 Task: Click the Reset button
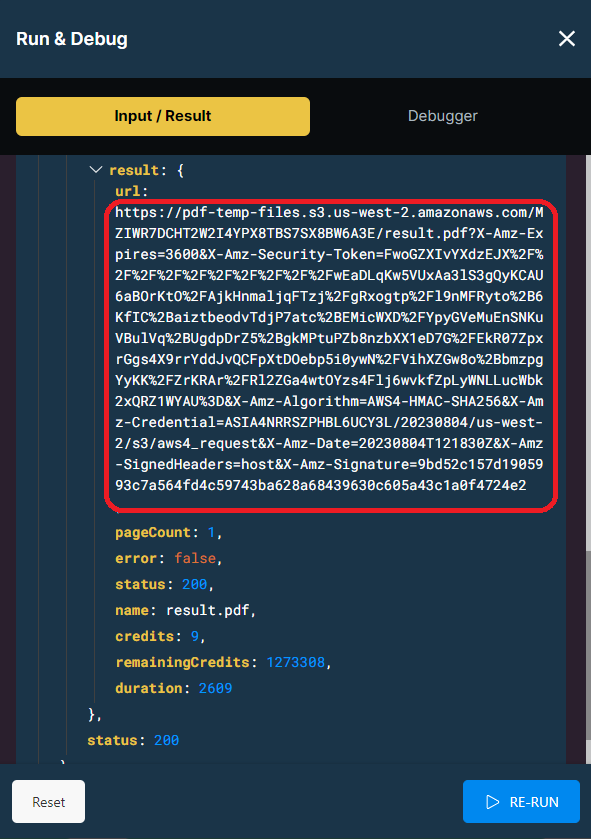[x=49, y=802]
